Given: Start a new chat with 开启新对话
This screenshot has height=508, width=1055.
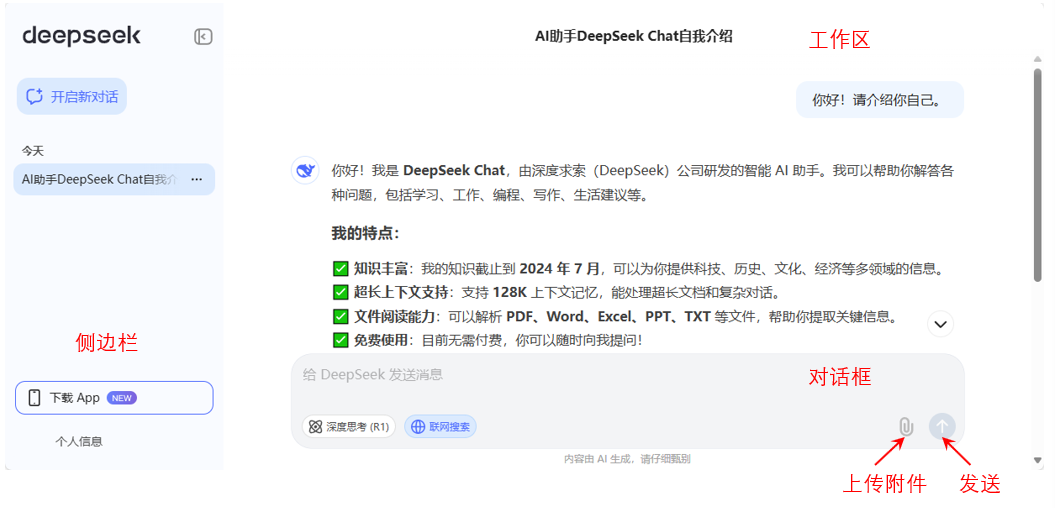Looking at the screenshot, I should [72, 96].
